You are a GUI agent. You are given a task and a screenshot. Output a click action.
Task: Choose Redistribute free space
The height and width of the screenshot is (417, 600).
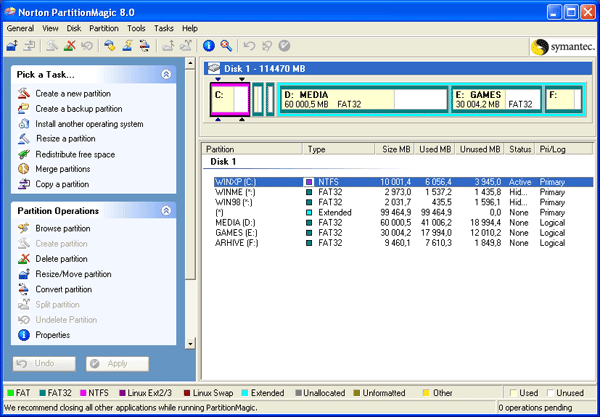(66, 154)
